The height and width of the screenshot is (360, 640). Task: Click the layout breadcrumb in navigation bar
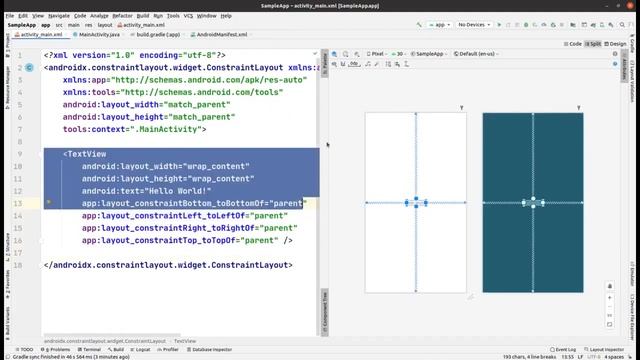click(x=104, y=25)
